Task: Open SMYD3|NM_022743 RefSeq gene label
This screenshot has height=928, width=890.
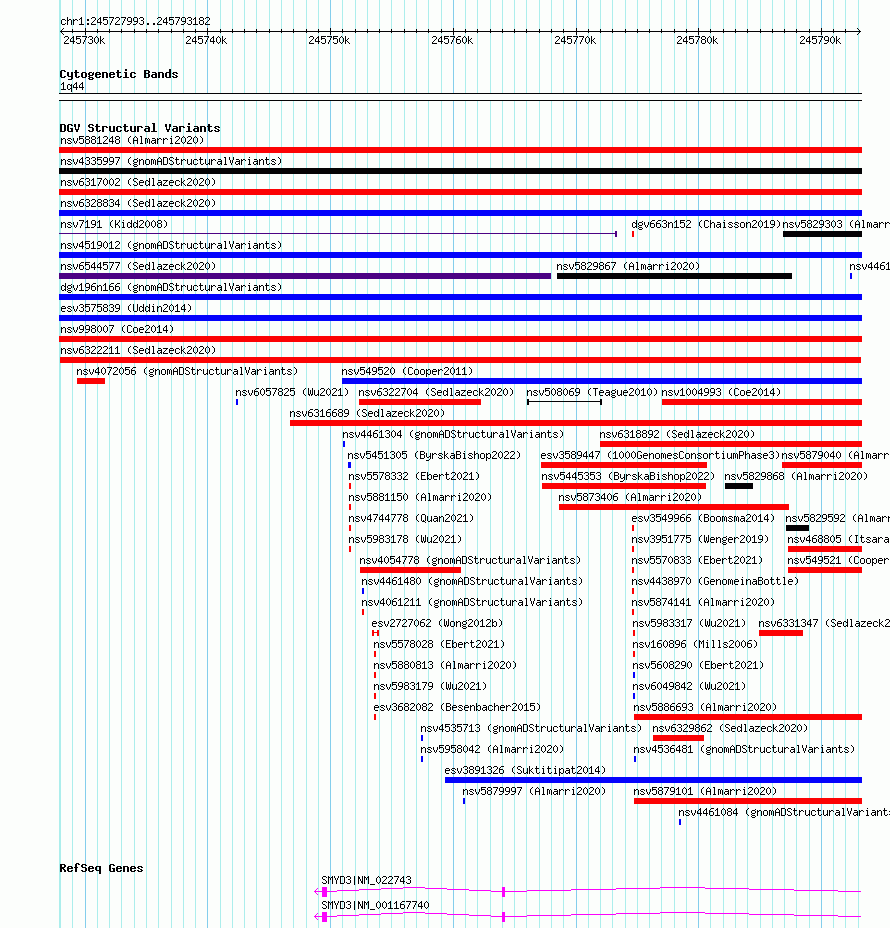Action: (x=366, y=881)
